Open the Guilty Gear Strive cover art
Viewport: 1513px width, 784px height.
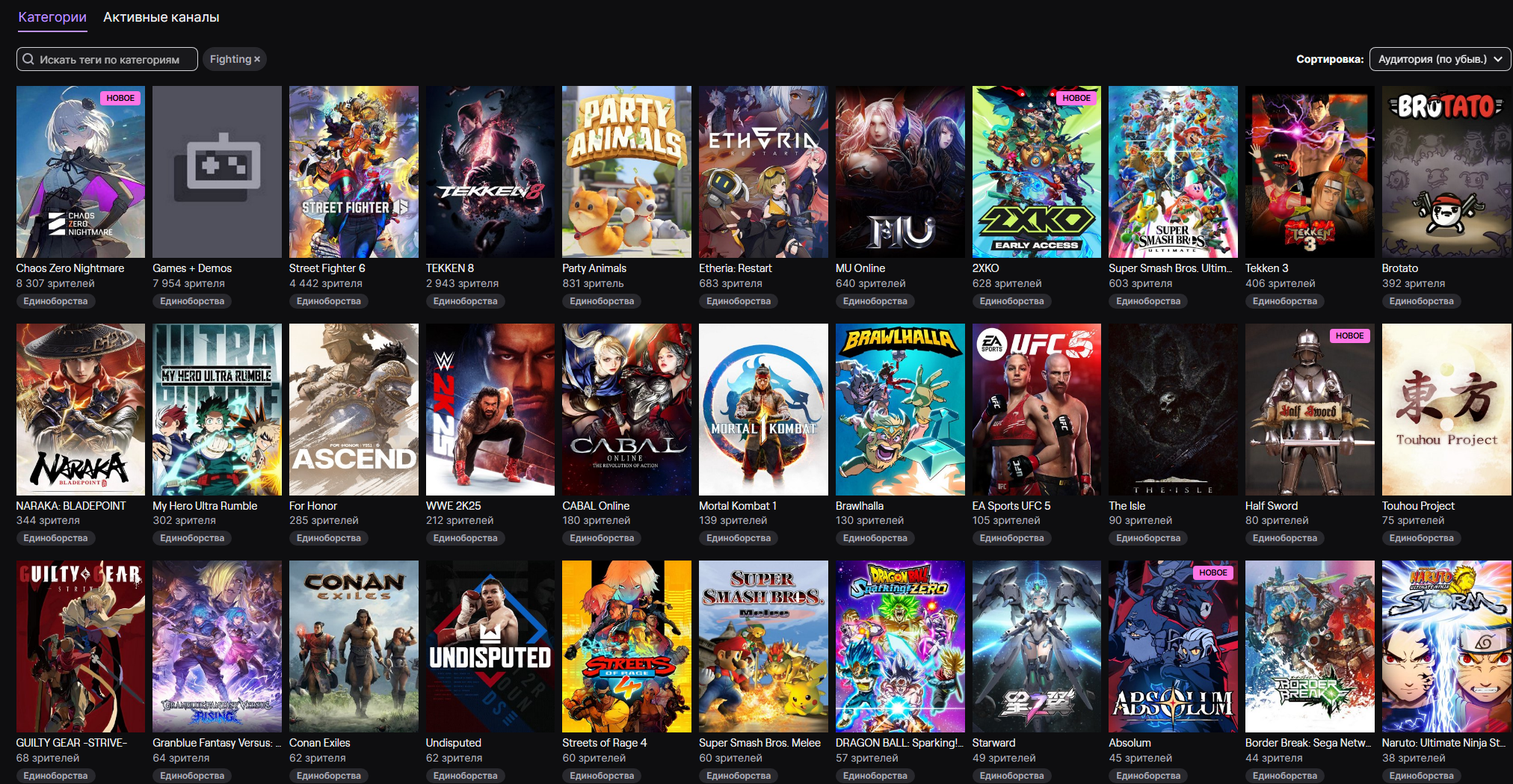click(x=81, y=646)
